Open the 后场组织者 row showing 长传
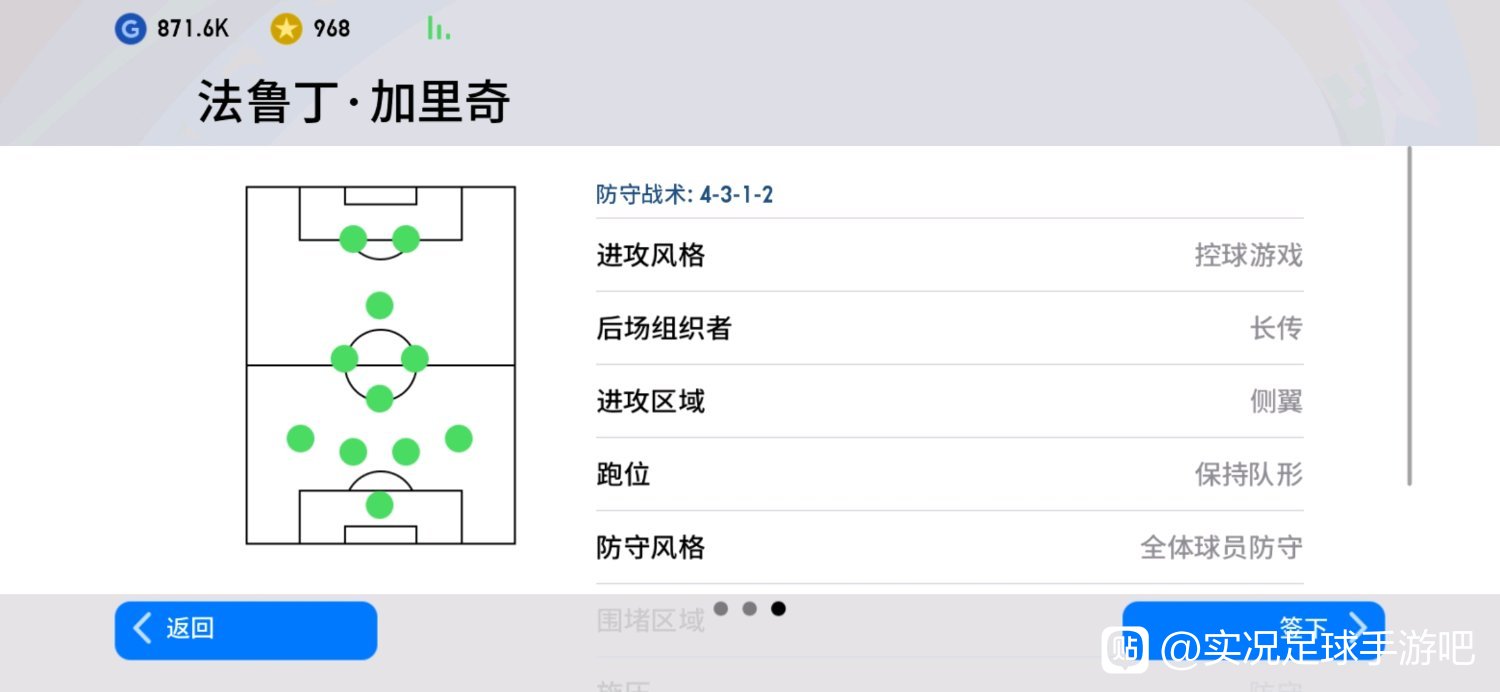Screen dimensions: 1500x692 click(x=949, y=328)
